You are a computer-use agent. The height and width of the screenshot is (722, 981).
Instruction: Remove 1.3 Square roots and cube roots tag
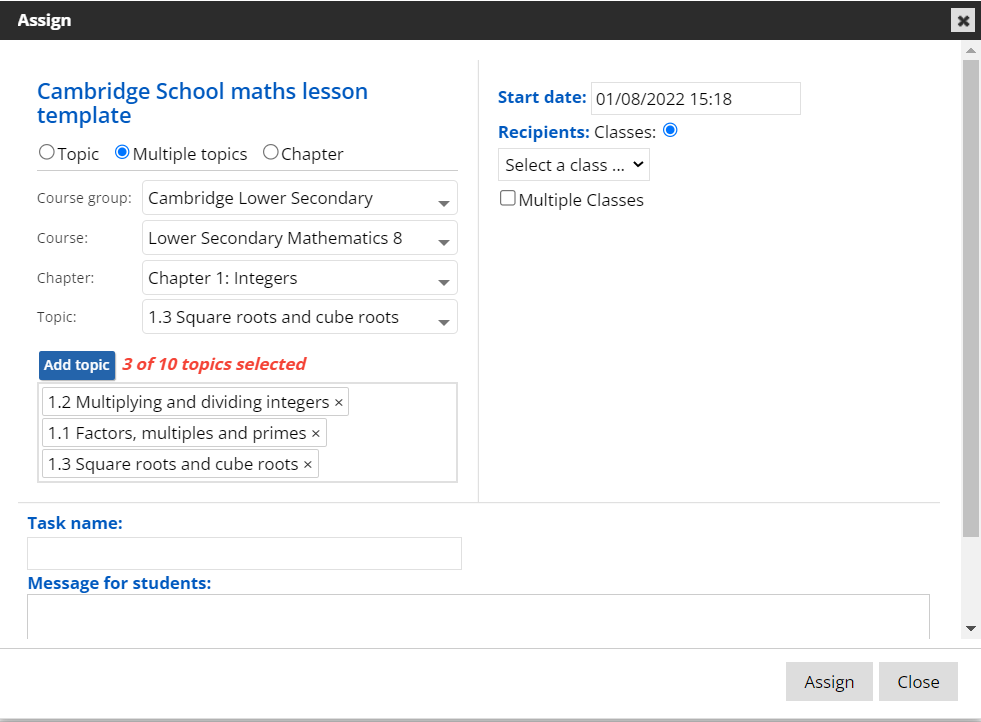coord(308,465)
